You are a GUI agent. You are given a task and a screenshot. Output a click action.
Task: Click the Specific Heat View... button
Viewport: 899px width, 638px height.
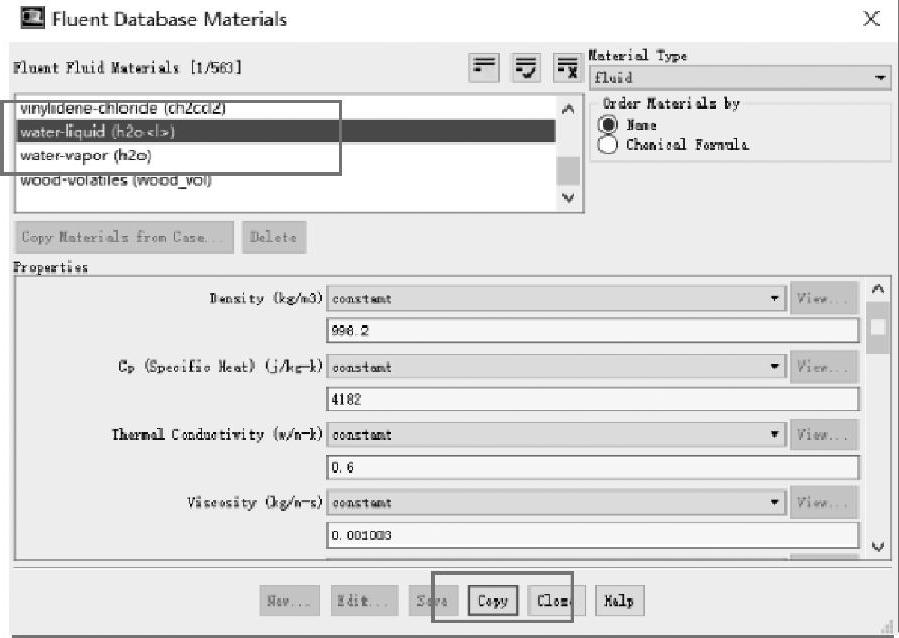pyautogui.click(x=823, y=366)
